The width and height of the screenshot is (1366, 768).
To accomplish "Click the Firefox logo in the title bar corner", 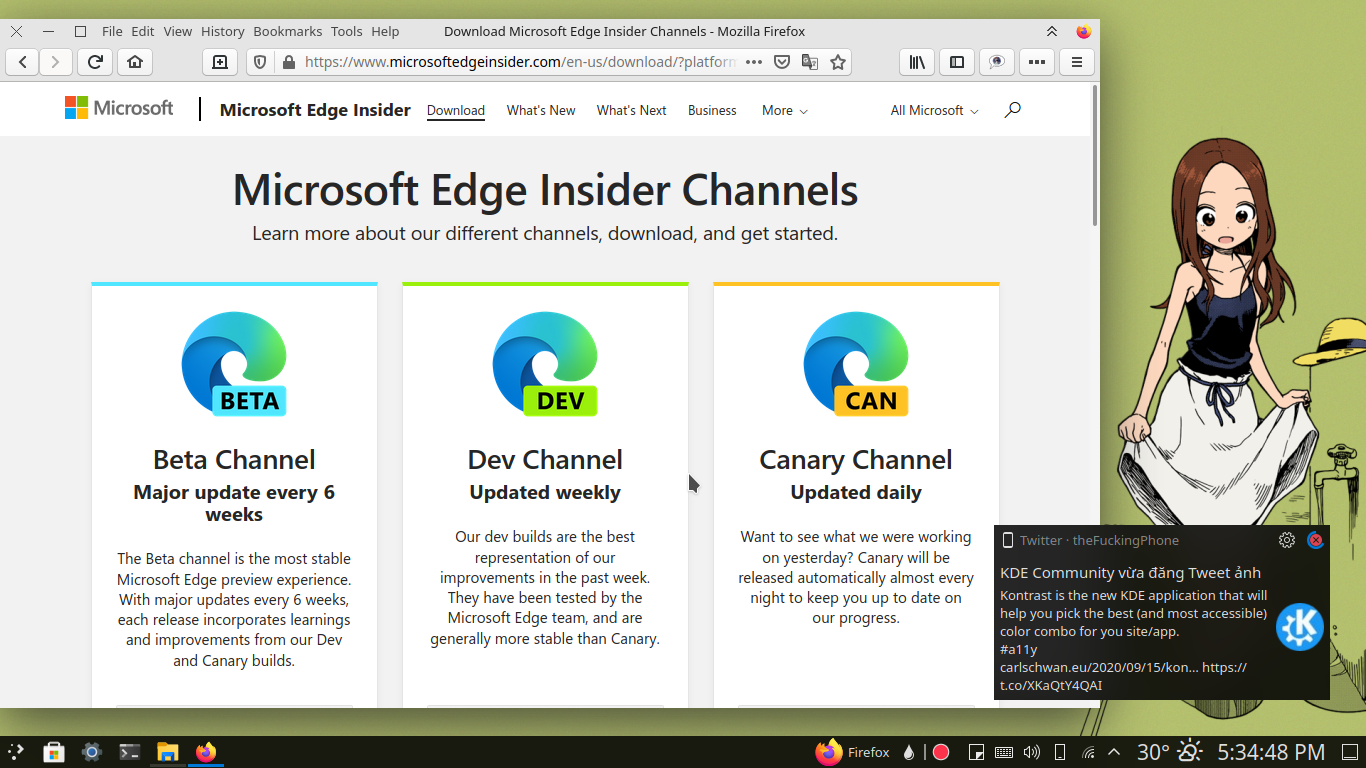I will [x=1083, y=31].
